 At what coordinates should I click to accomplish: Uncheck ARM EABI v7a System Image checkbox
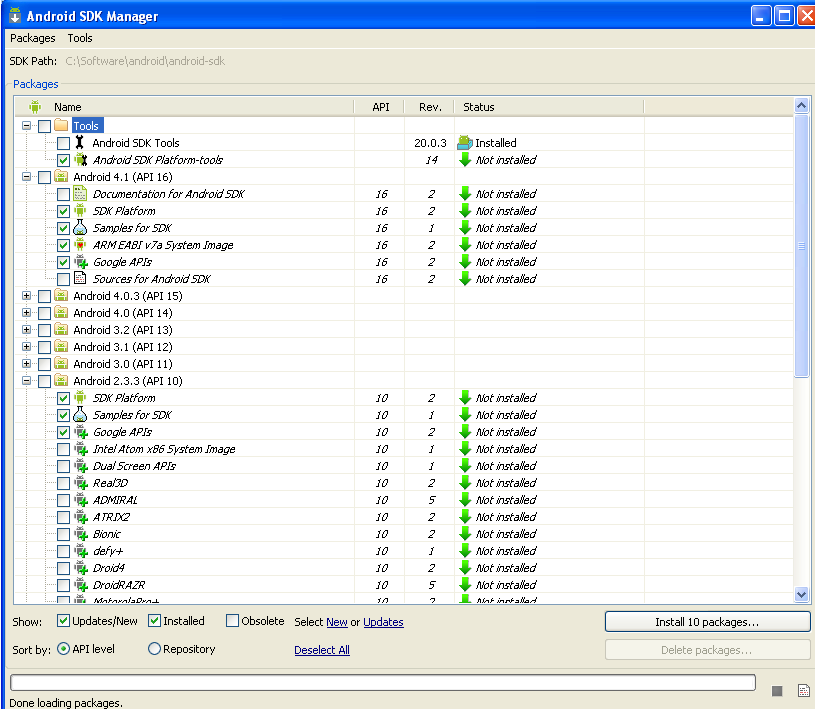[63, 245]
